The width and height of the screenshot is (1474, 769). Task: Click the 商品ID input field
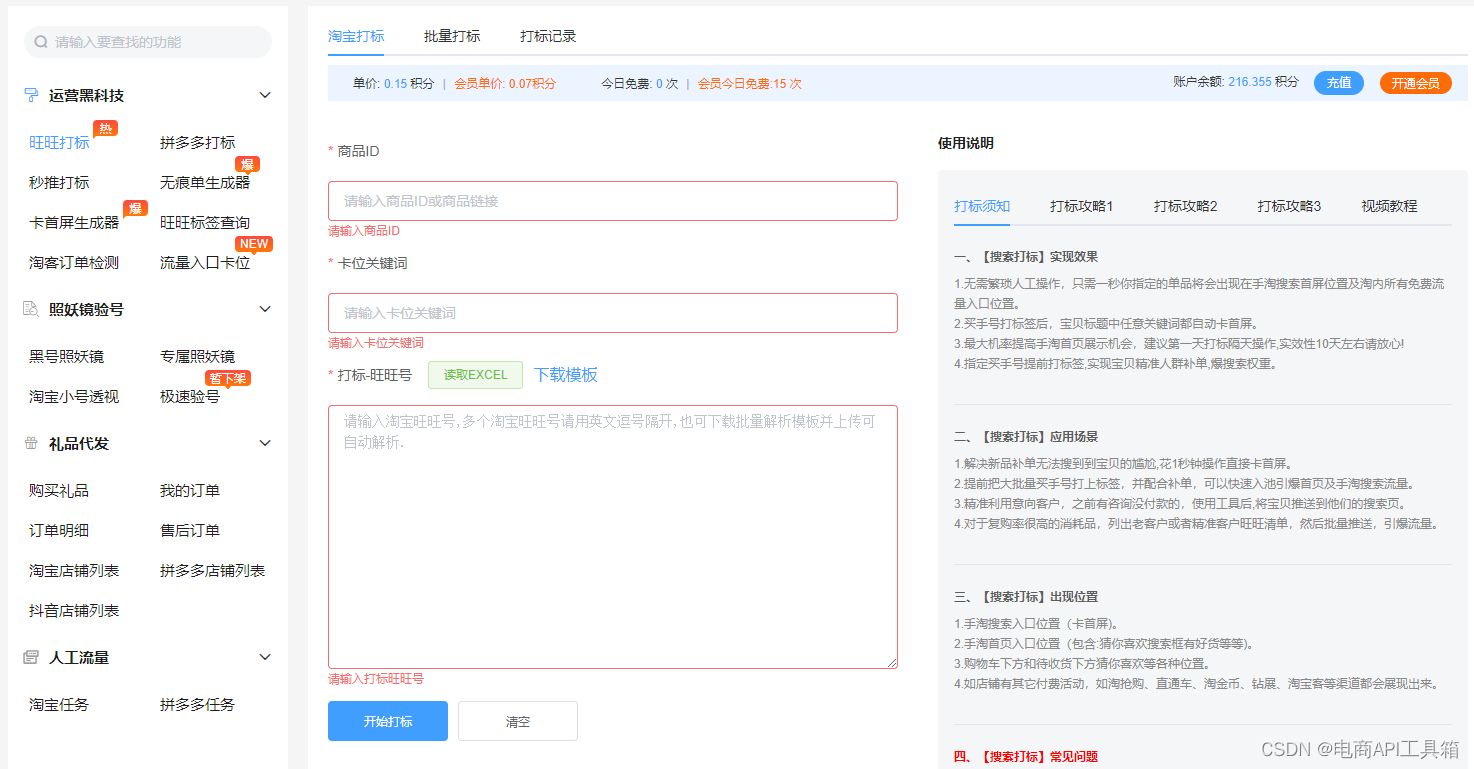[613, 201]
